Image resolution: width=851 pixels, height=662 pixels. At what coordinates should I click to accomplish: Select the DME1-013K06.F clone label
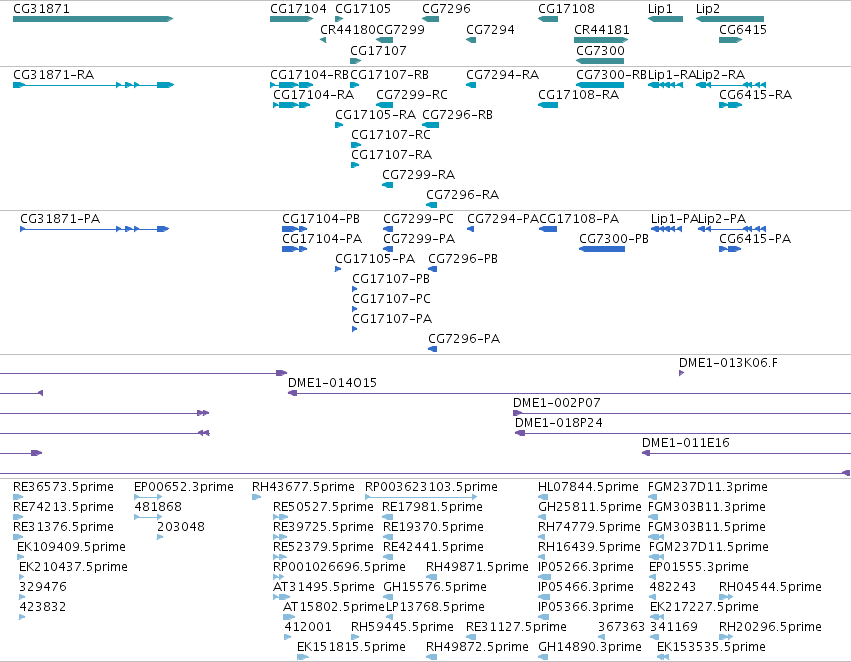point(728,363)
